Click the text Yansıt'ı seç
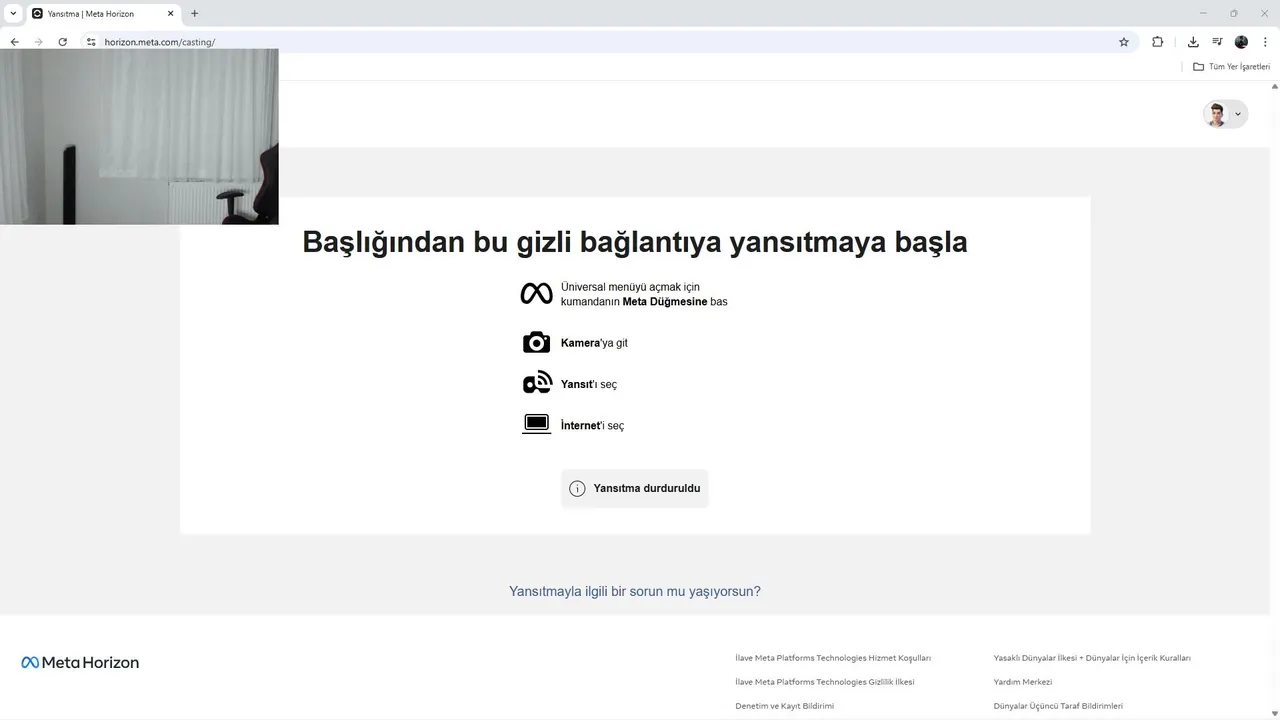Screen dimensions: 1280x720 (x=589, y=384)
